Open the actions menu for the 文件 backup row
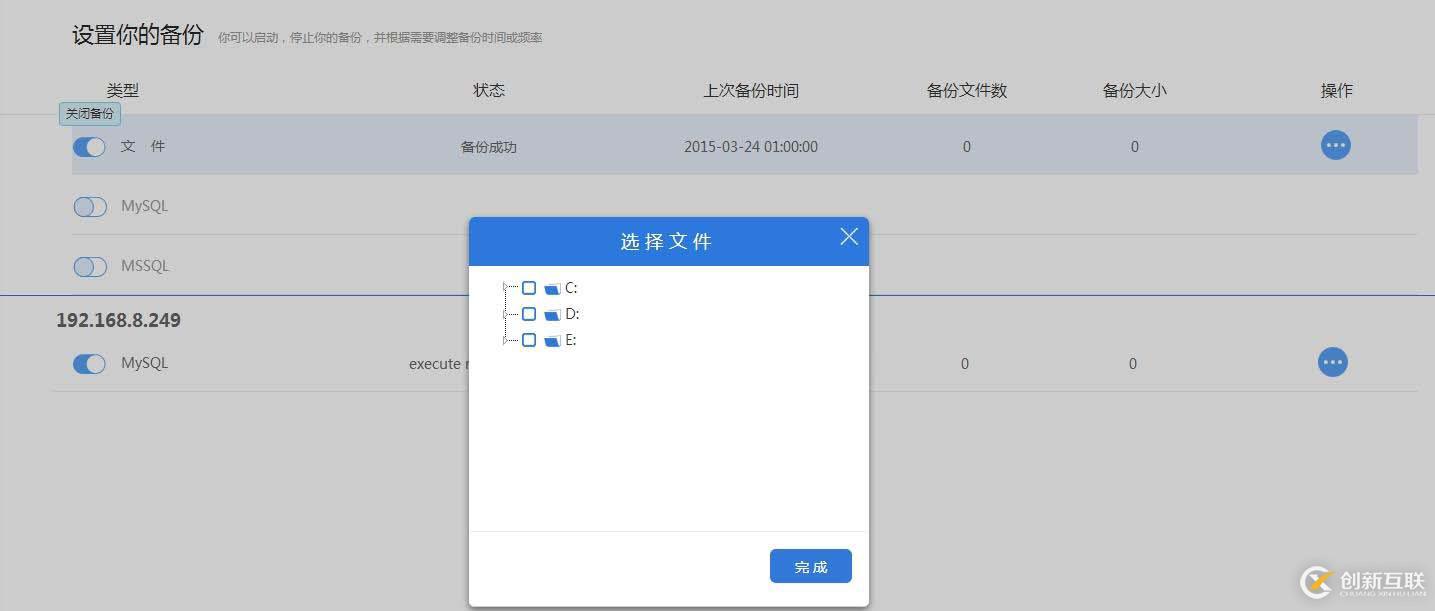This screenshot has width=1435, height=611. tap(1335, 145)
